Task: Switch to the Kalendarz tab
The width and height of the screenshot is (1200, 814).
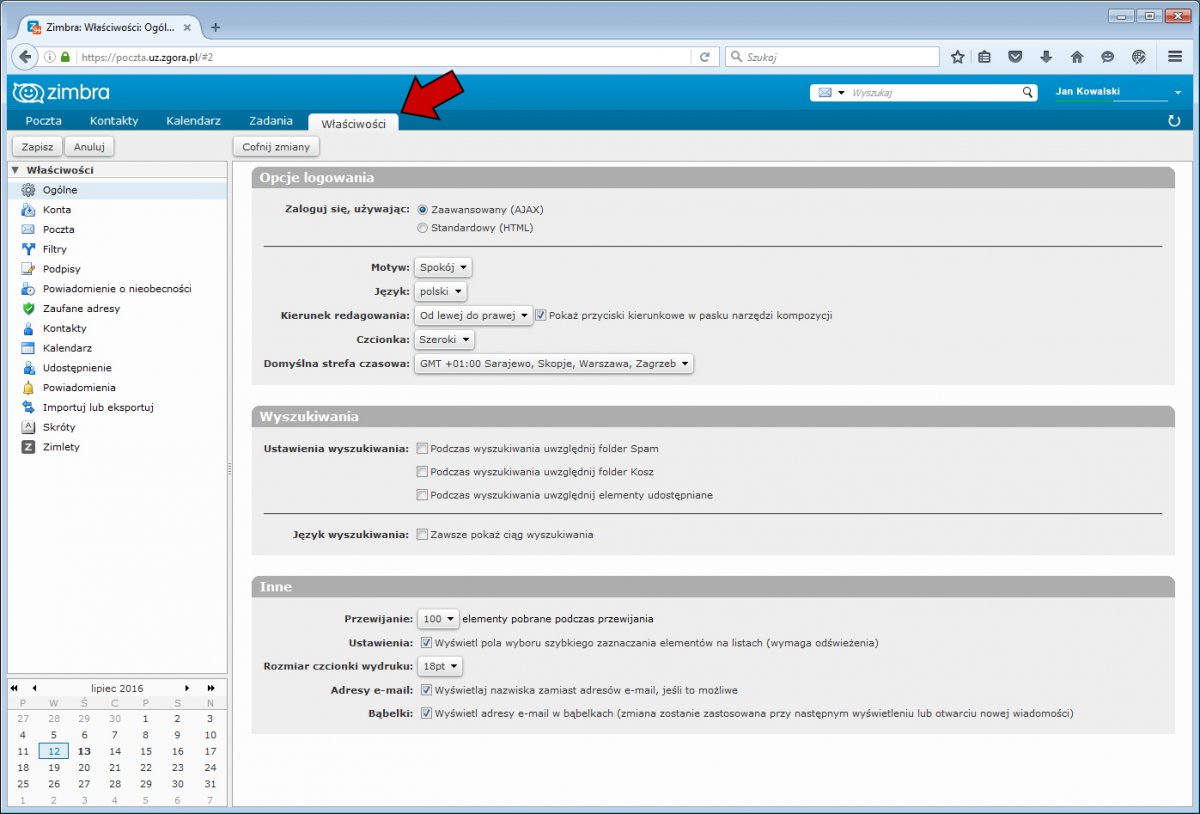Action: (x=193, y=121)
